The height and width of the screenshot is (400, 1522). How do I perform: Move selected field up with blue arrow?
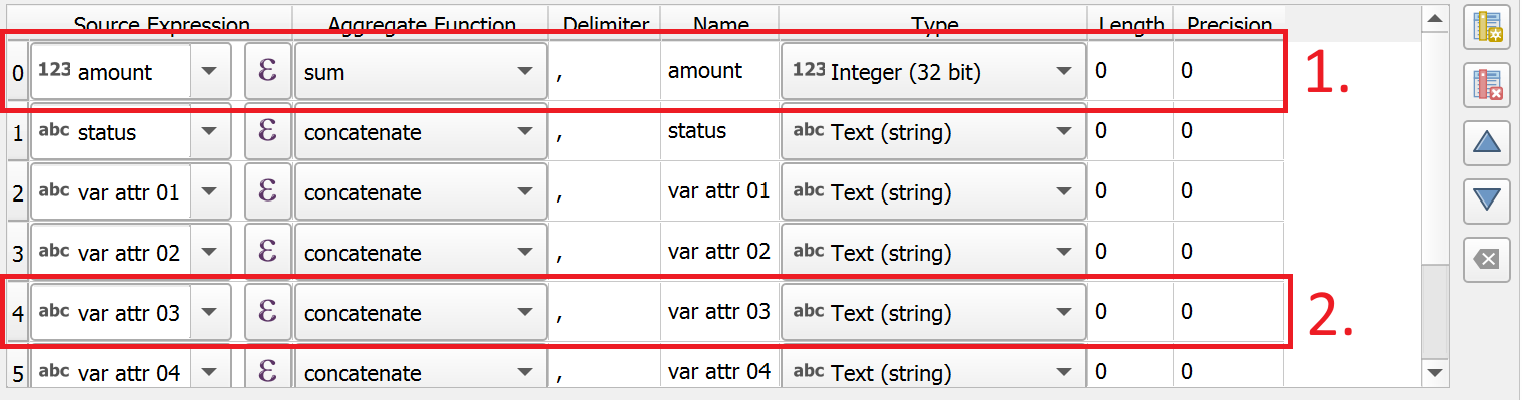pyautogui.click(x=1485, y=144)
